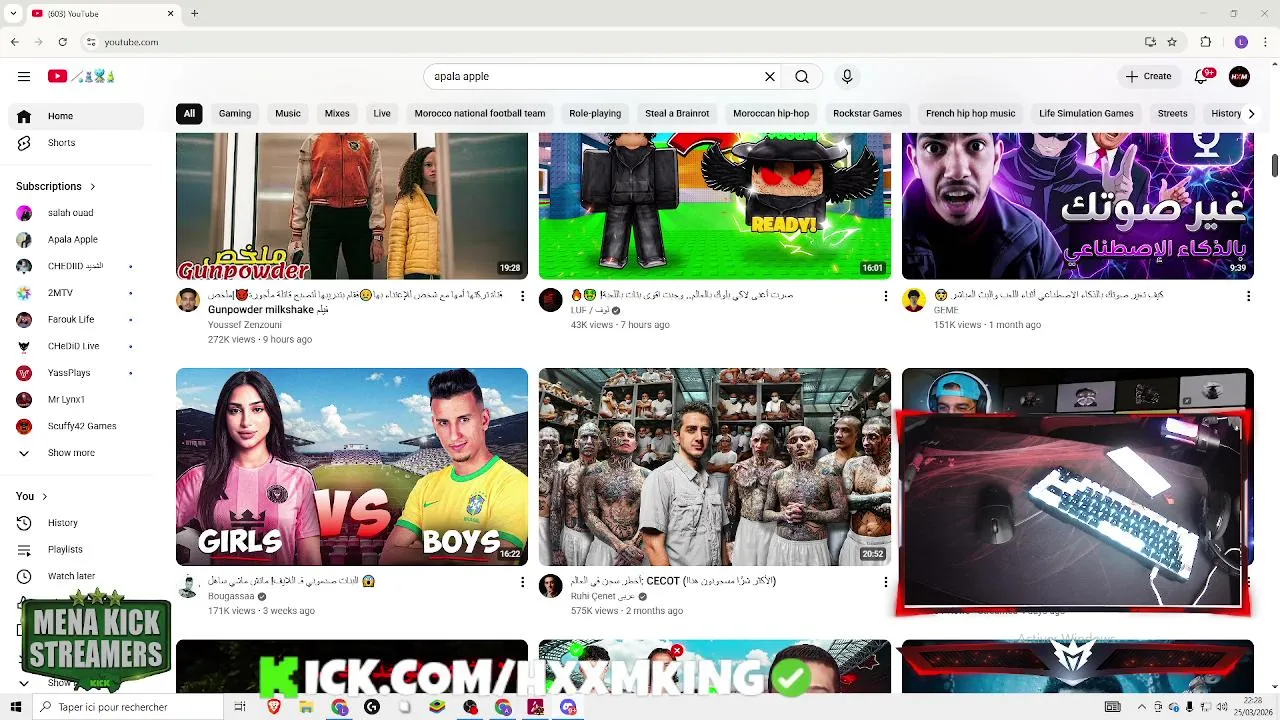The width and height of the screenshot is (1280, 720).
Task: Close the YouTube browser tab
Action: [x=170, y=14]
